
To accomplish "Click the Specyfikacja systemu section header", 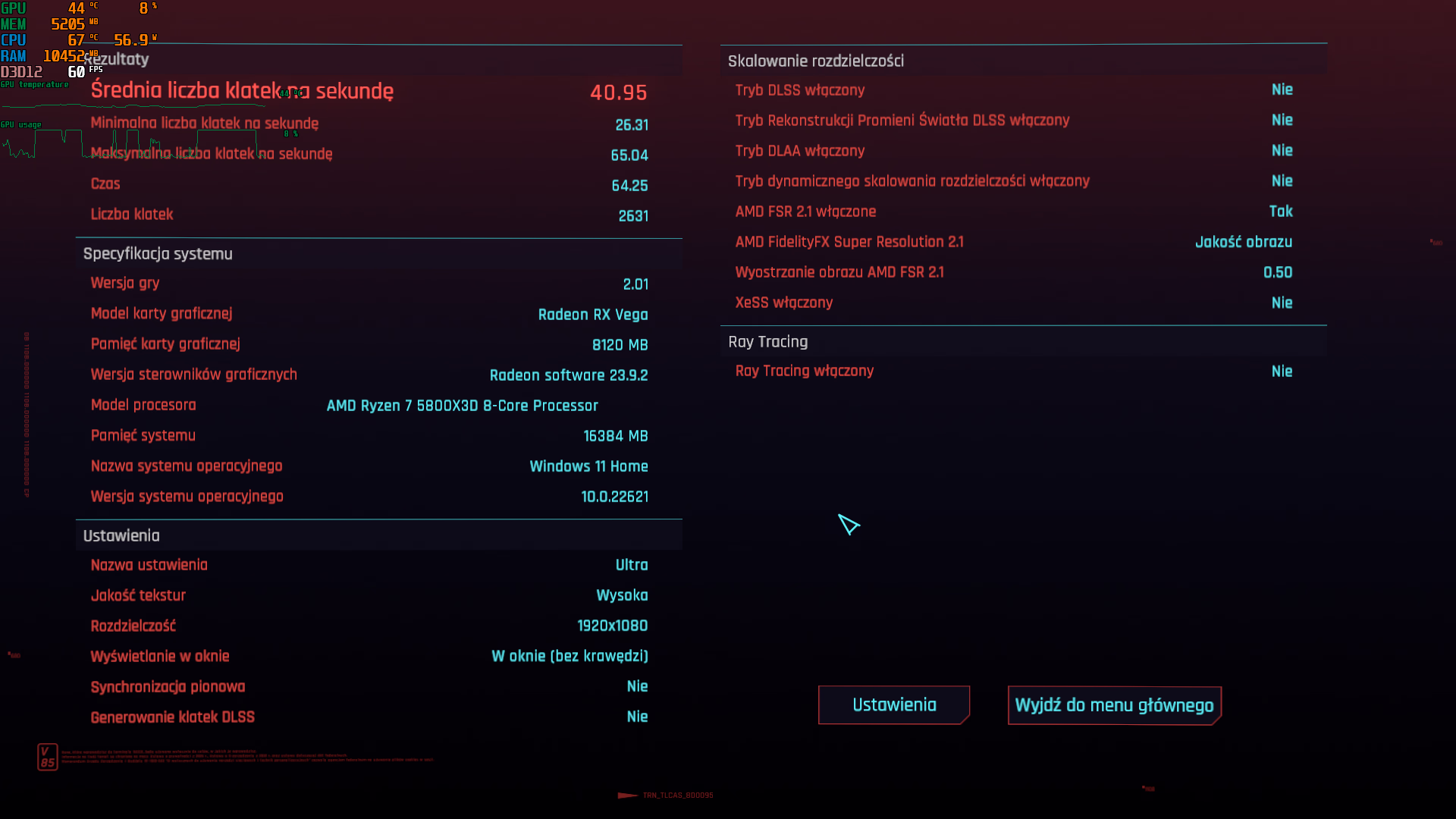I will 158,254.
